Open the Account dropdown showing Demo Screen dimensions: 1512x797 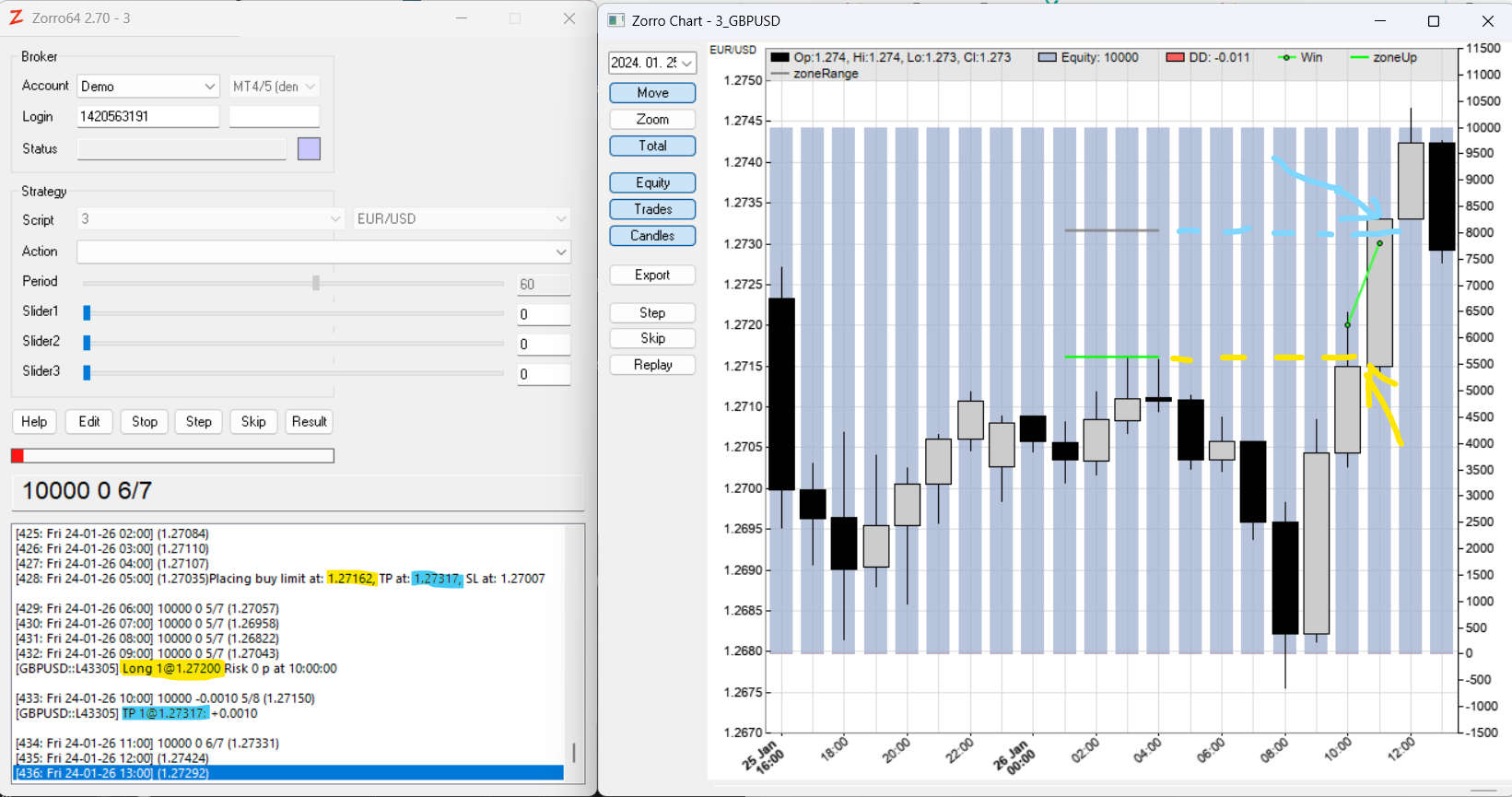point(147,87)
